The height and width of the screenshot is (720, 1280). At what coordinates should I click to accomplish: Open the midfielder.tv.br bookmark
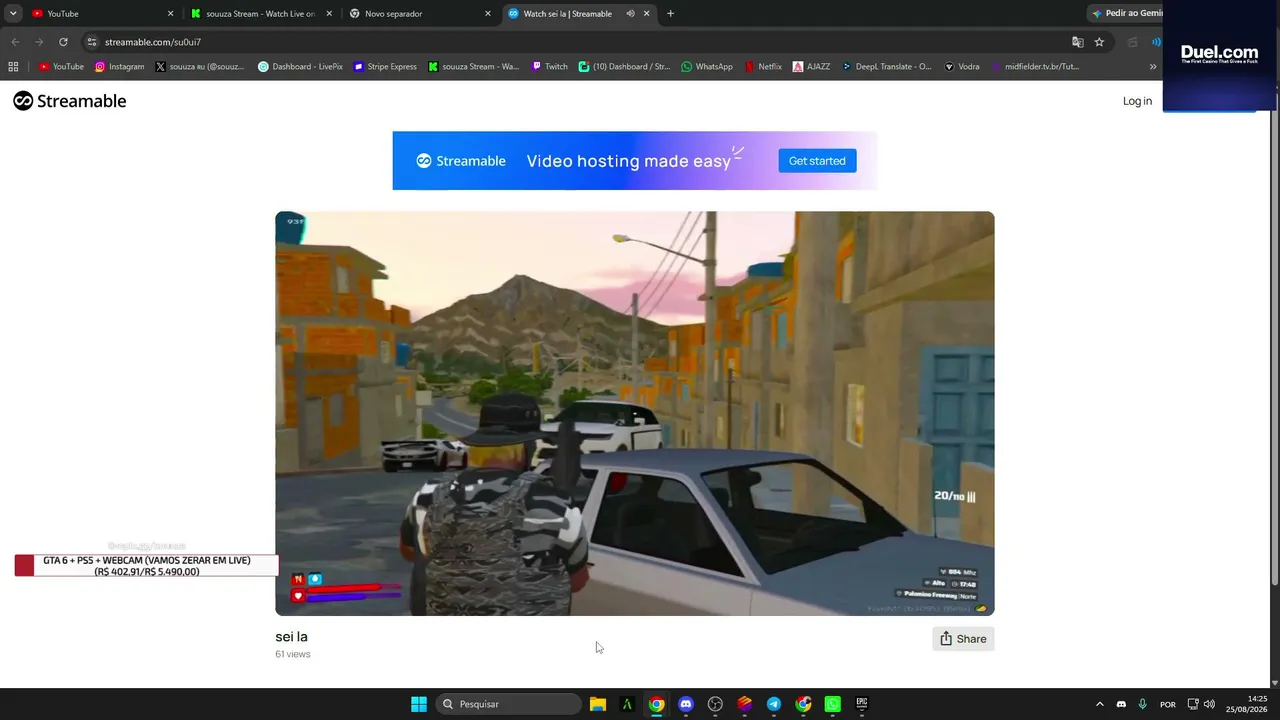(1036, 67)
